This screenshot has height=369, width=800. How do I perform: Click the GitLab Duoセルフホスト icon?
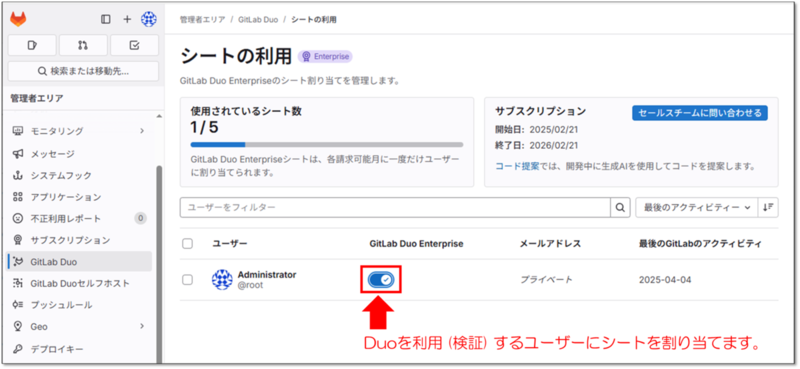coord(18,283)
